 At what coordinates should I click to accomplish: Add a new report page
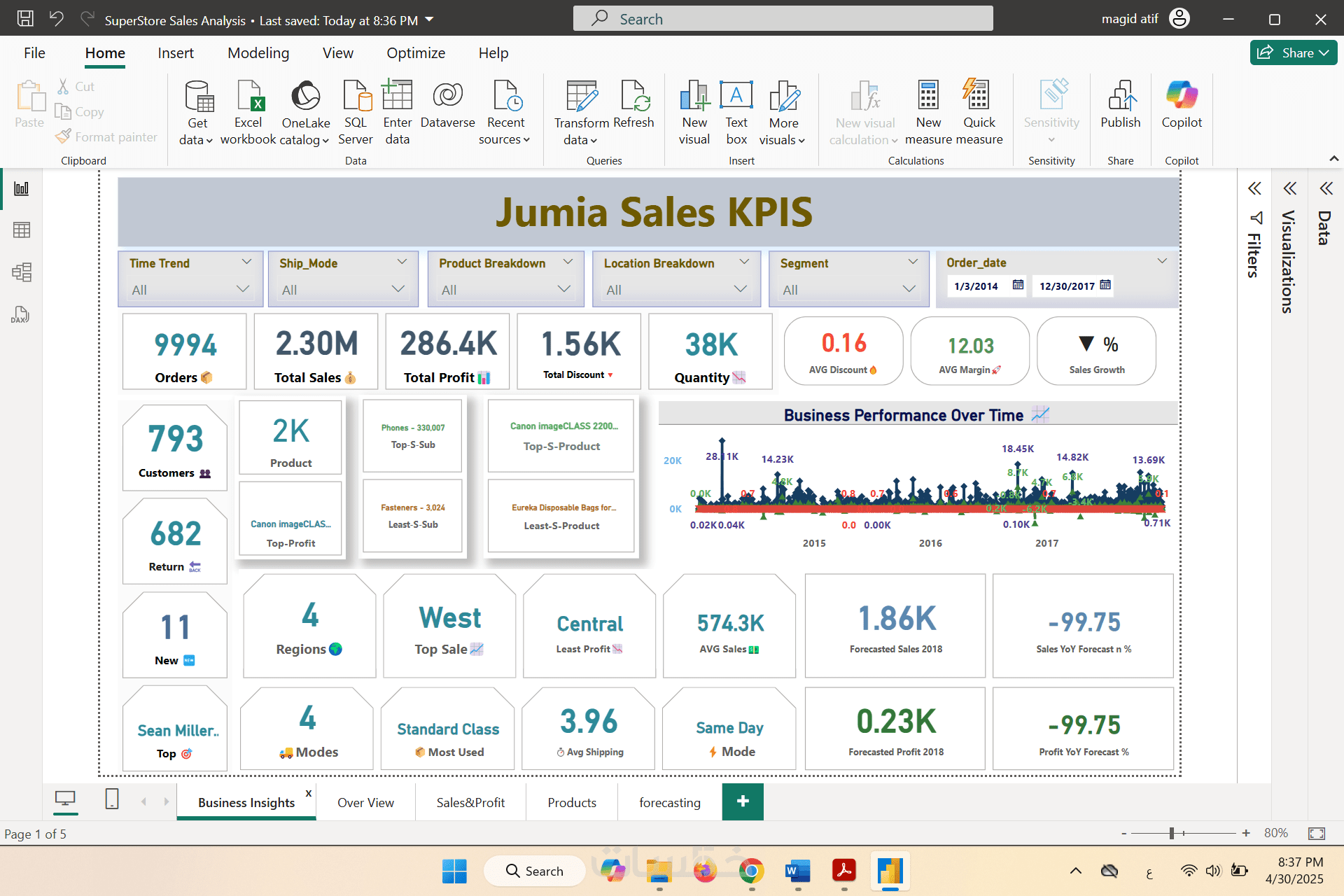pos(743,801)
